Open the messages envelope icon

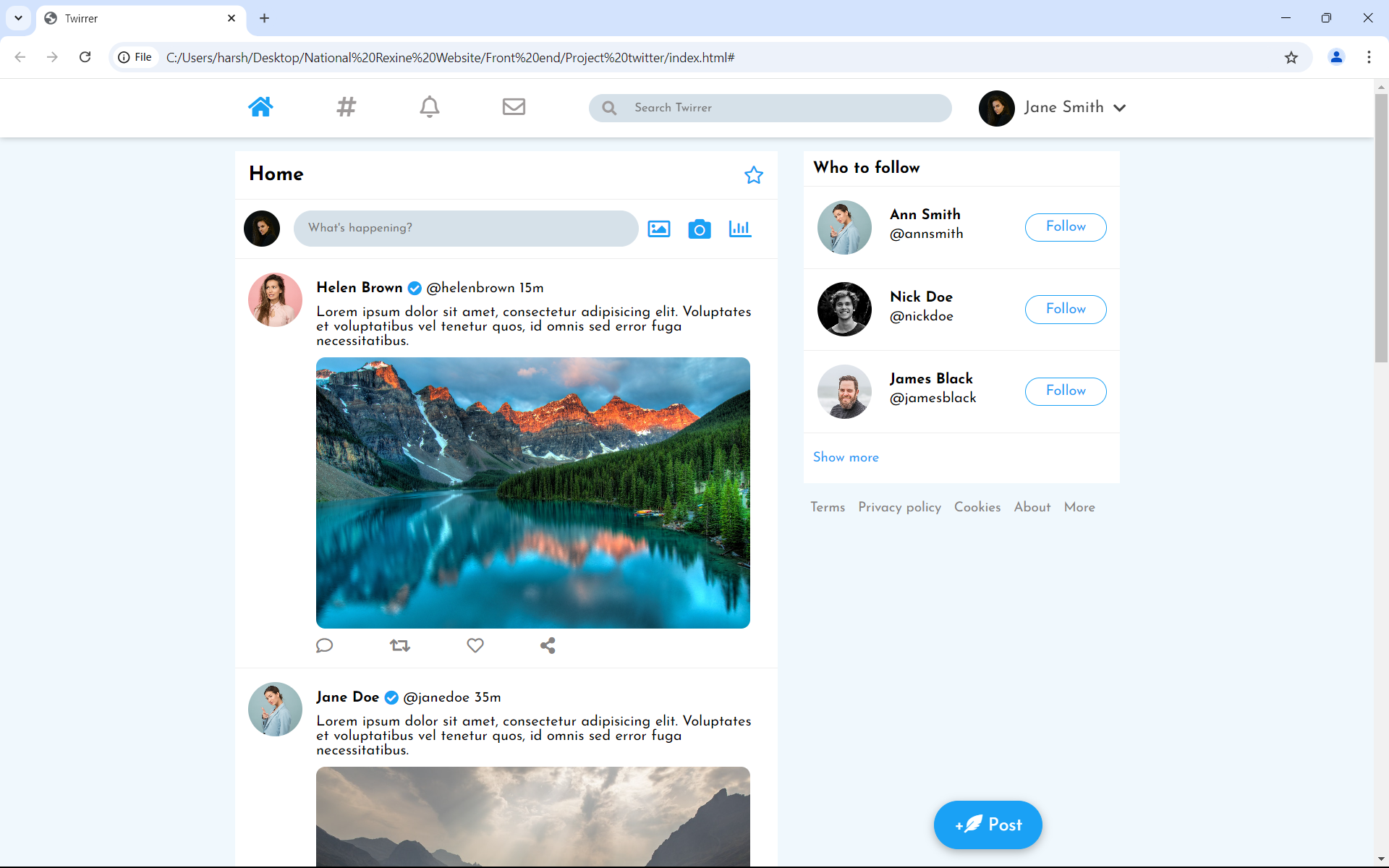tap(514, 107)
